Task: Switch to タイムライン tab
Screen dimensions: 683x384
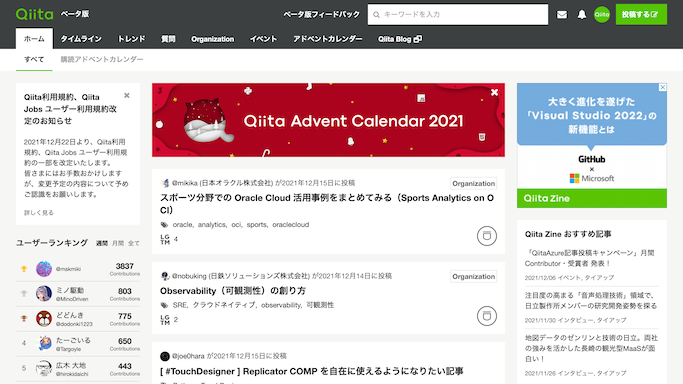Action: [81, 39]
